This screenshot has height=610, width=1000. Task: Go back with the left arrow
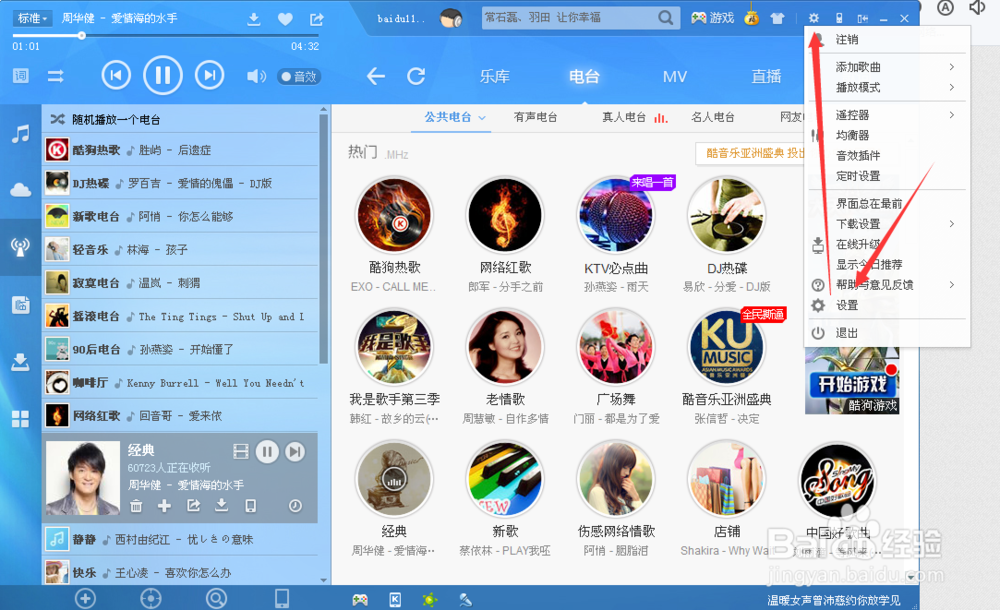376,77
